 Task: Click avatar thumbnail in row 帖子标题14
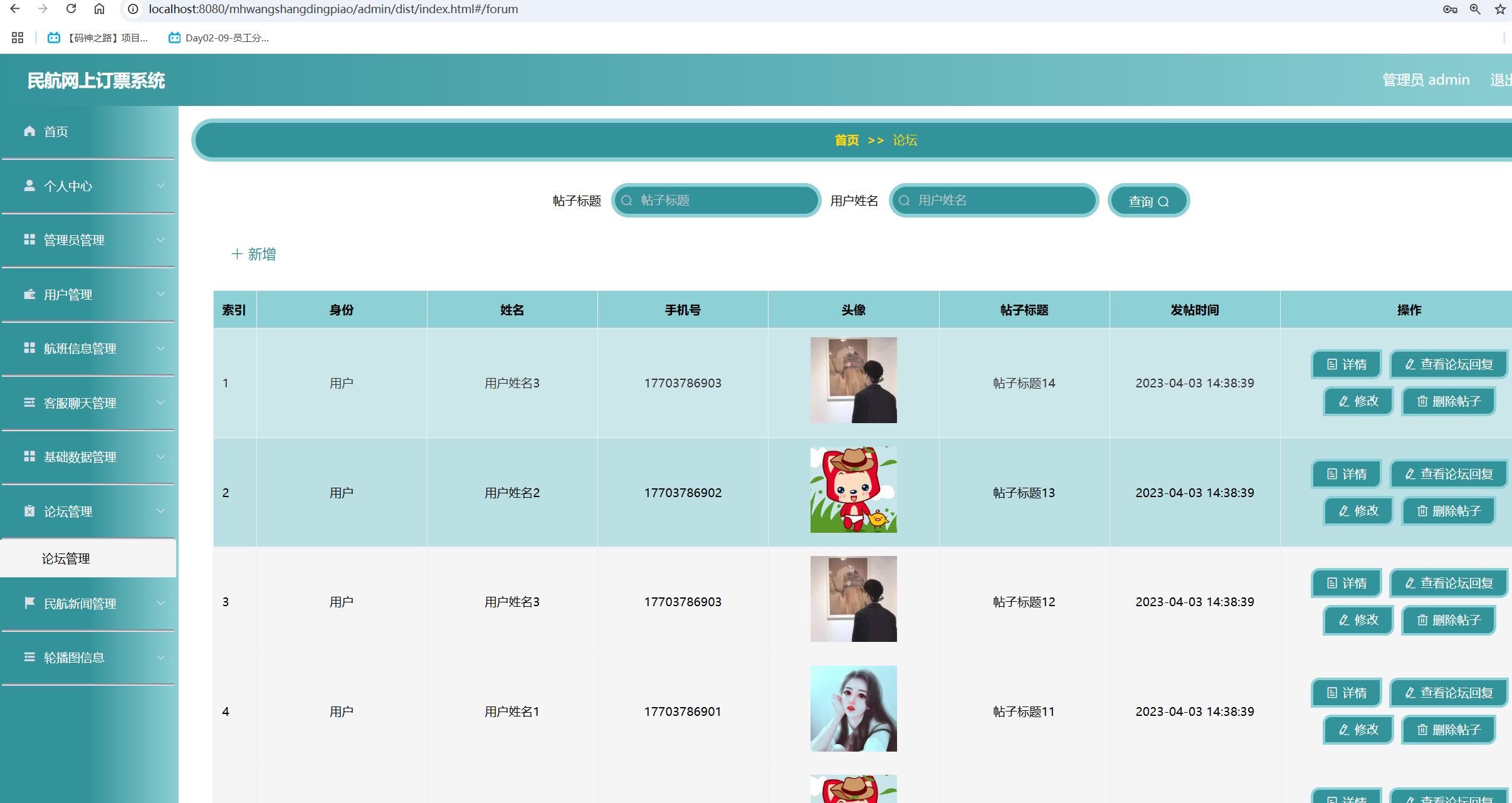[x=853, y=380]
